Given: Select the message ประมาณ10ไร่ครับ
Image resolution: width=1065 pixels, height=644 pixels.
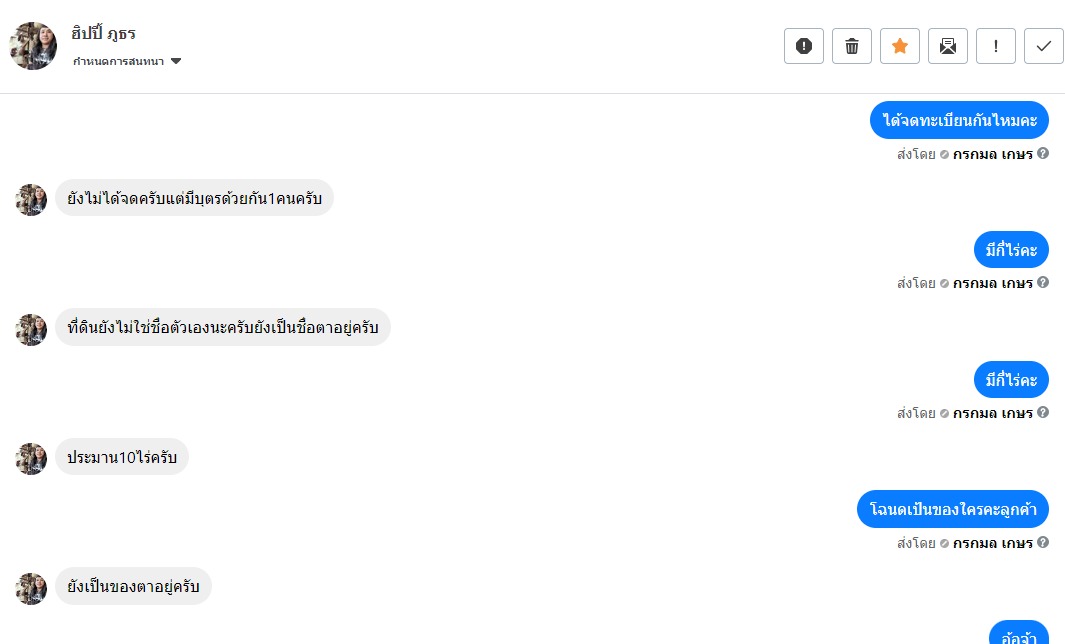Looking at the screenshot, I should [121, 458].
